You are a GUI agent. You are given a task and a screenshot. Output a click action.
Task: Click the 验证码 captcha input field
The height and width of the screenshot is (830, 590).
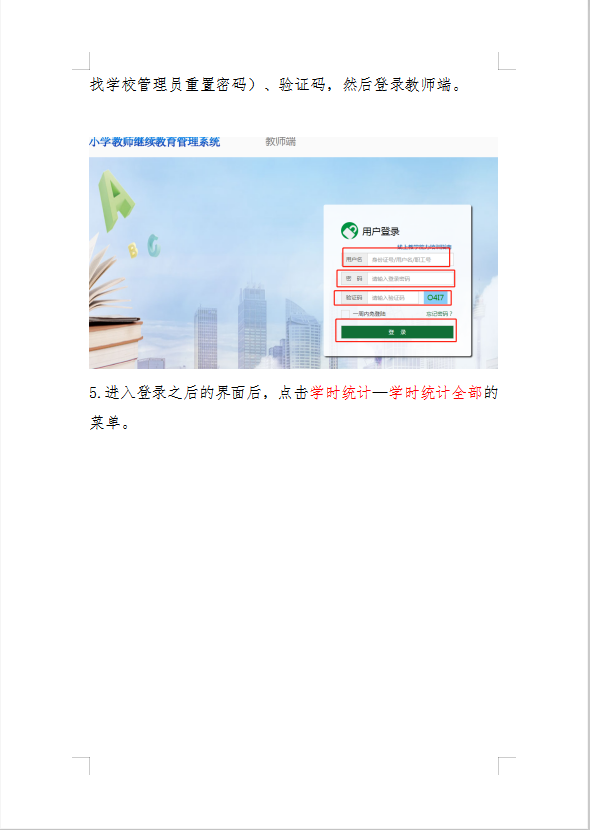[394, 297]
